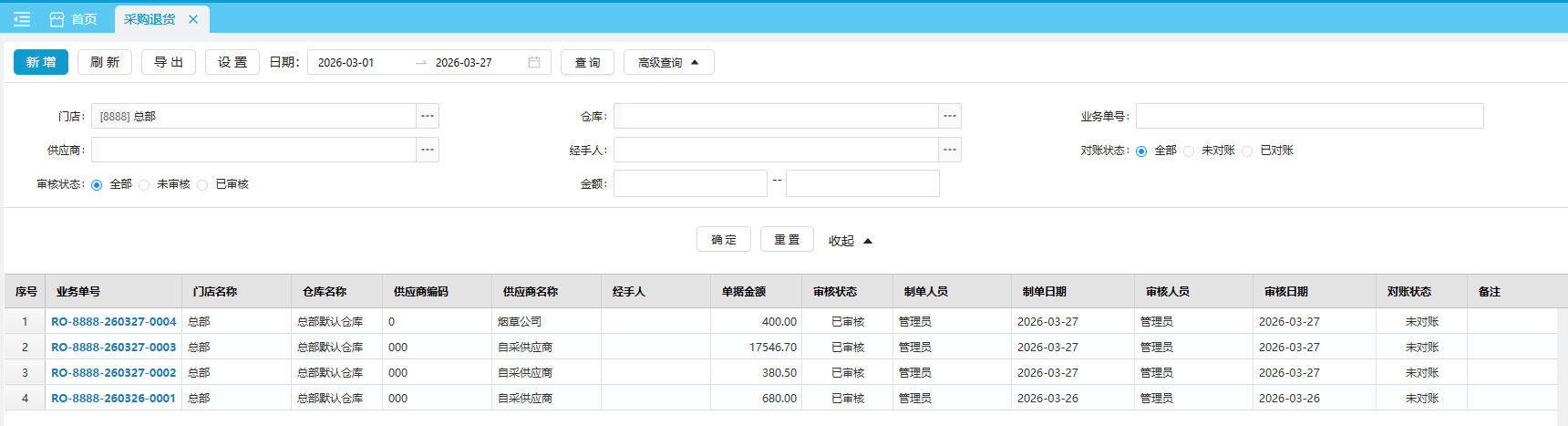Viewport: 1568px width, 426px height.
Task: Open warehouse picker ellipsis button for 仓库
Action: (x=950, y=116)
